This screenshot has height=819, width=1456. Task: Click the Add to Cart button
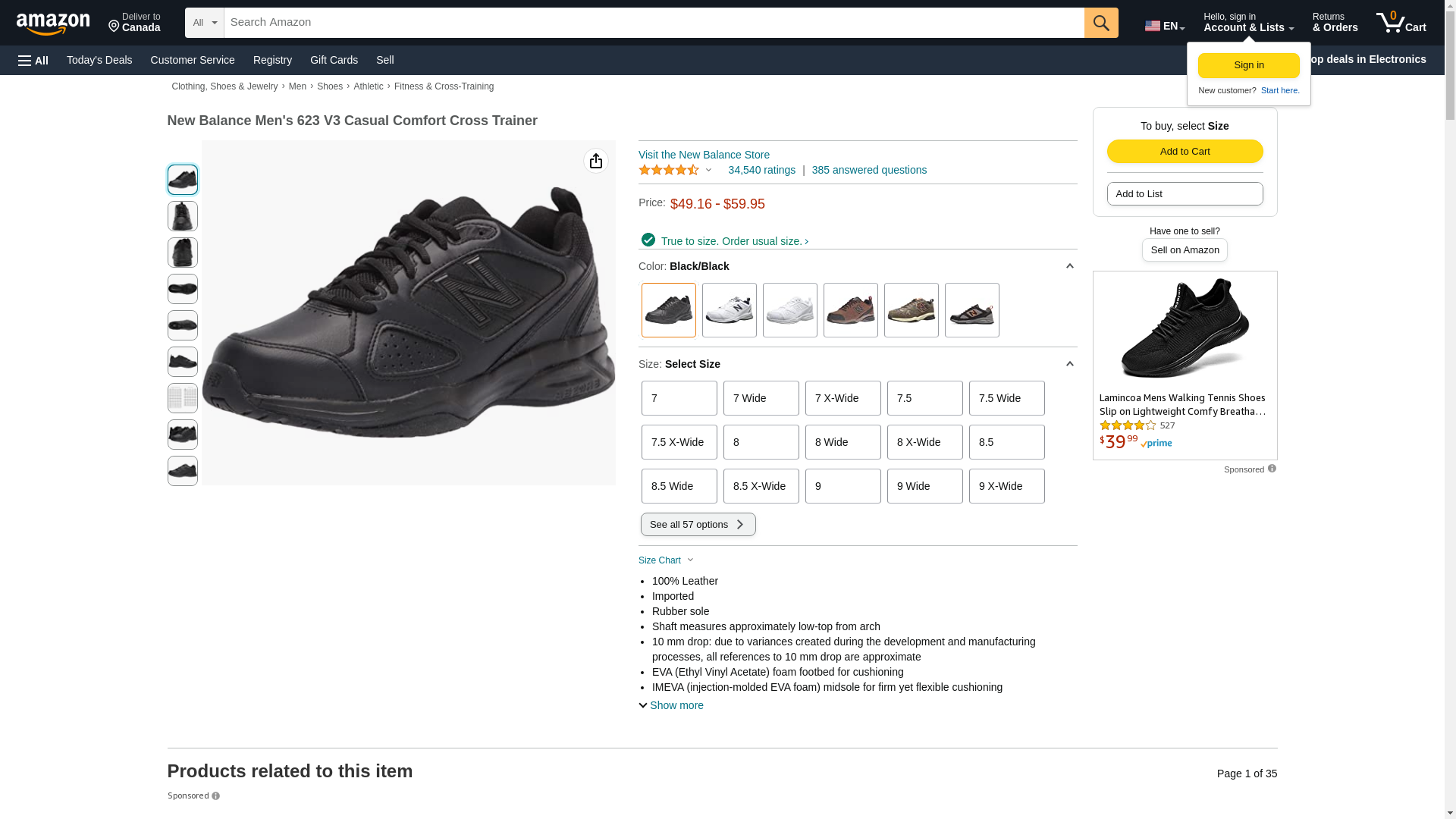(x=1185, y=151)
